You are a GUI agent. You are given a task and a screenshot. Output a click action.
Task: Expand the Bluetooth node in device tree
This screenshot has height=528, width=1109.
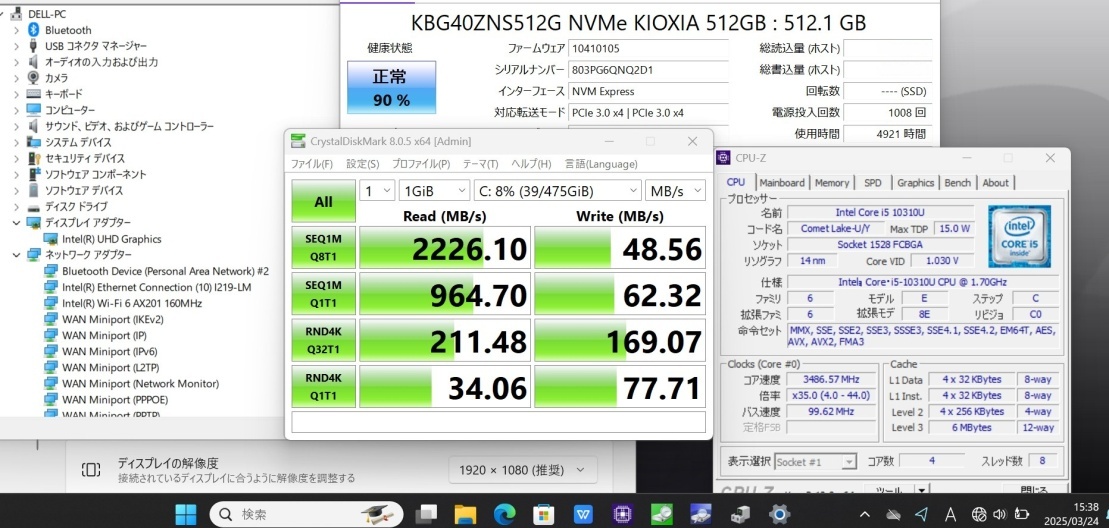(x=16, y=30)
